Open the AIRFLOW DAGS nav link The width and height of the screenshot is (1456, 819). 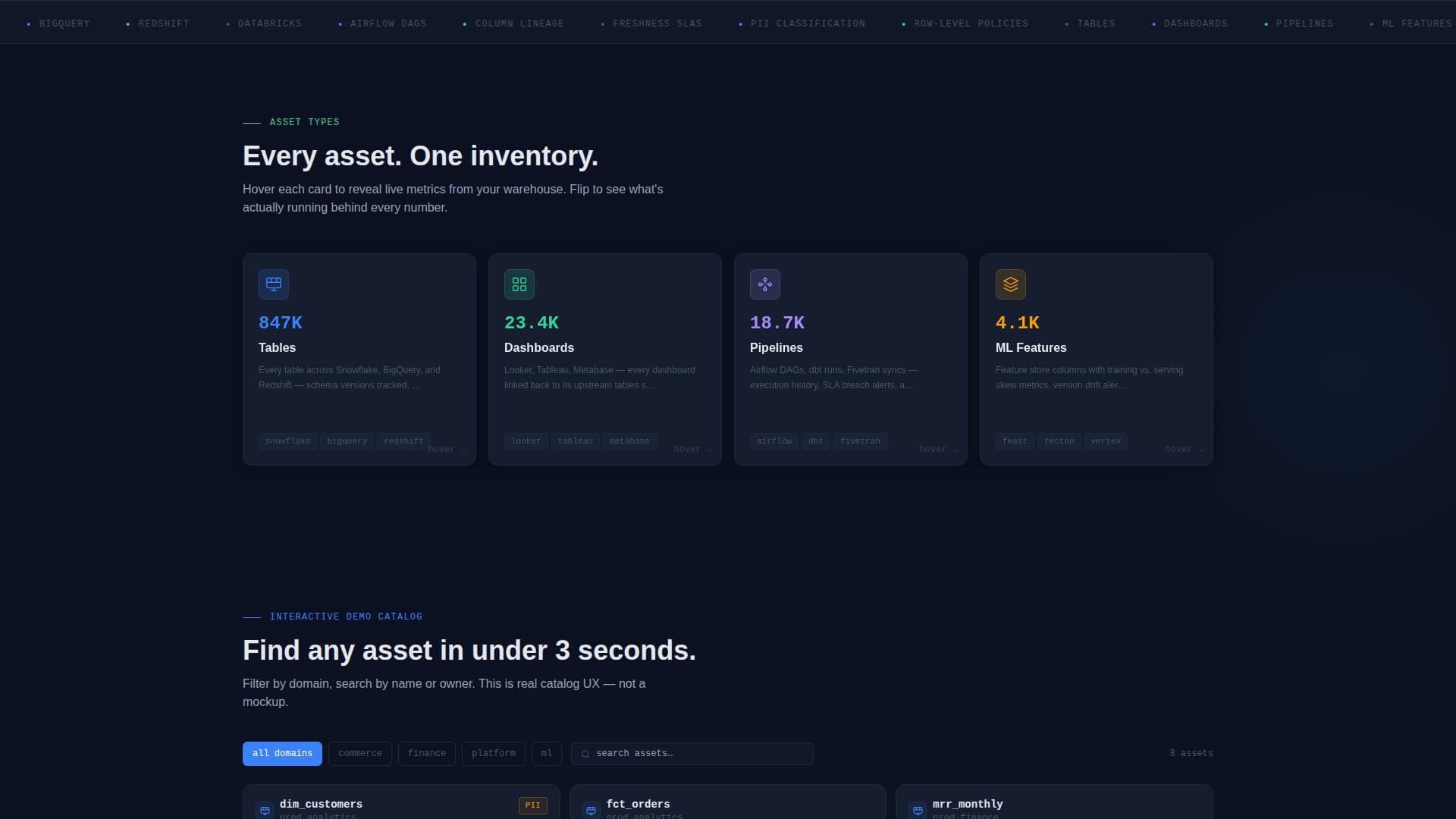(388, 24)
